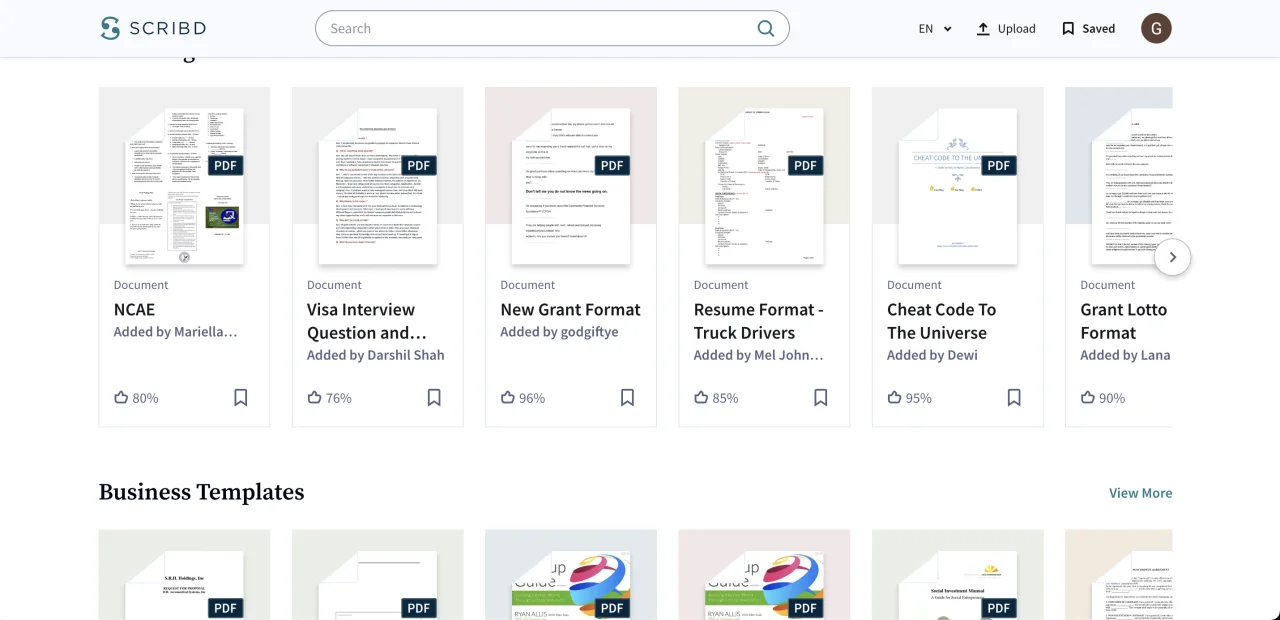Click Added by Mariella author text

[176, 332]
